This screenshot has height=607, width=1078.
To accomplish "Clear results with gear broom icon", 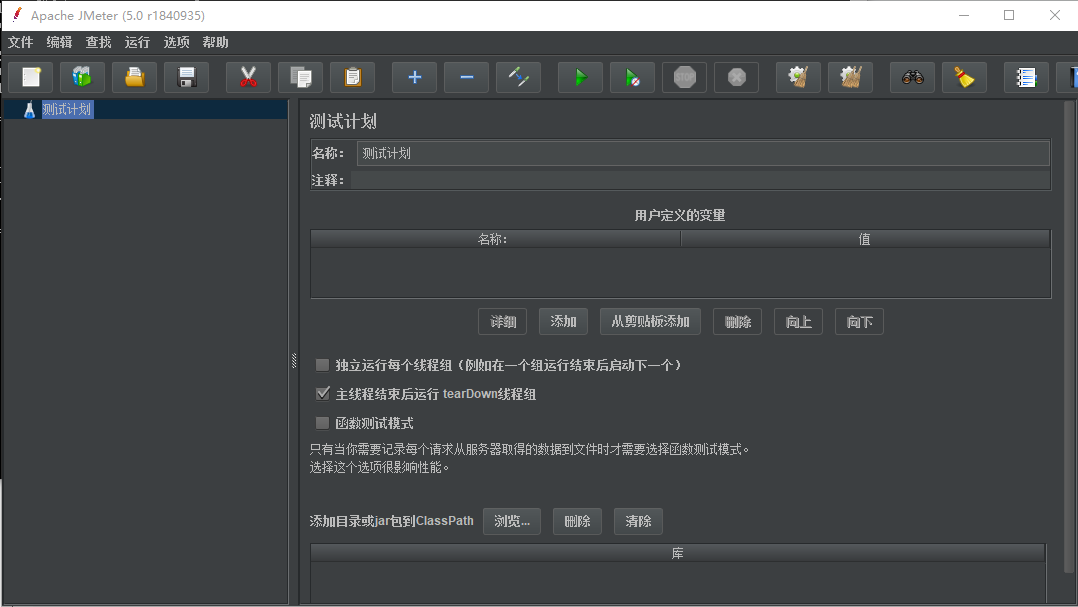I will [x=798, y=77].
